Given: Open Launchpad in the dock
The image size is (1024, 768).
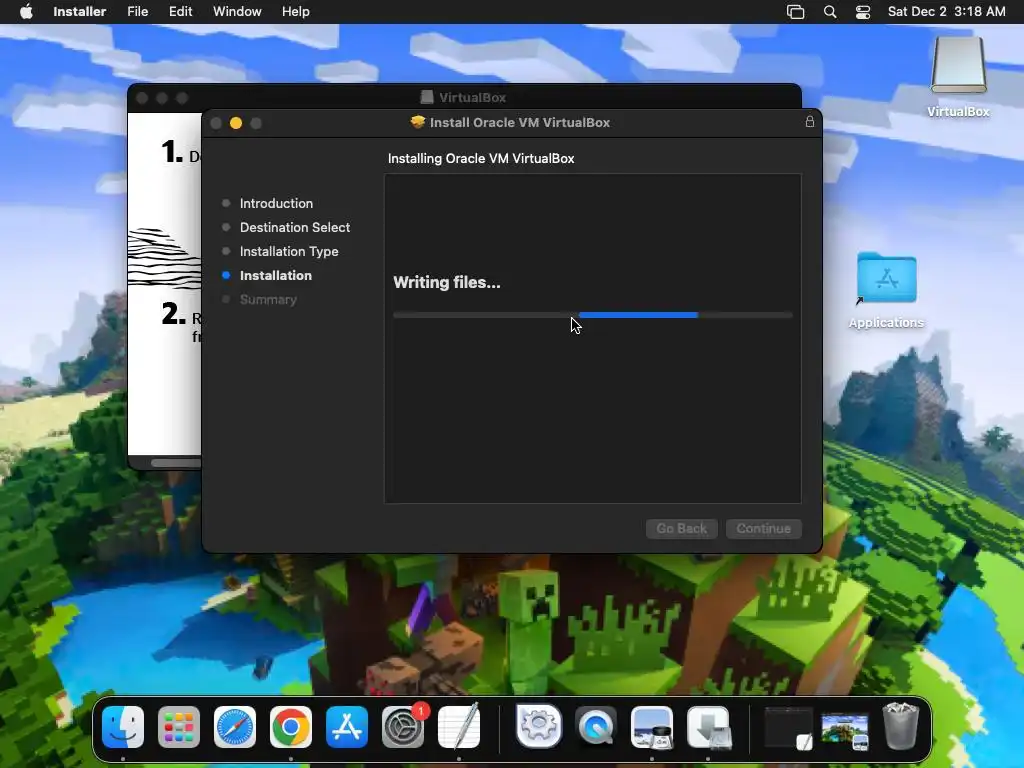Looking at the screenshot, I should coord(179,727).
